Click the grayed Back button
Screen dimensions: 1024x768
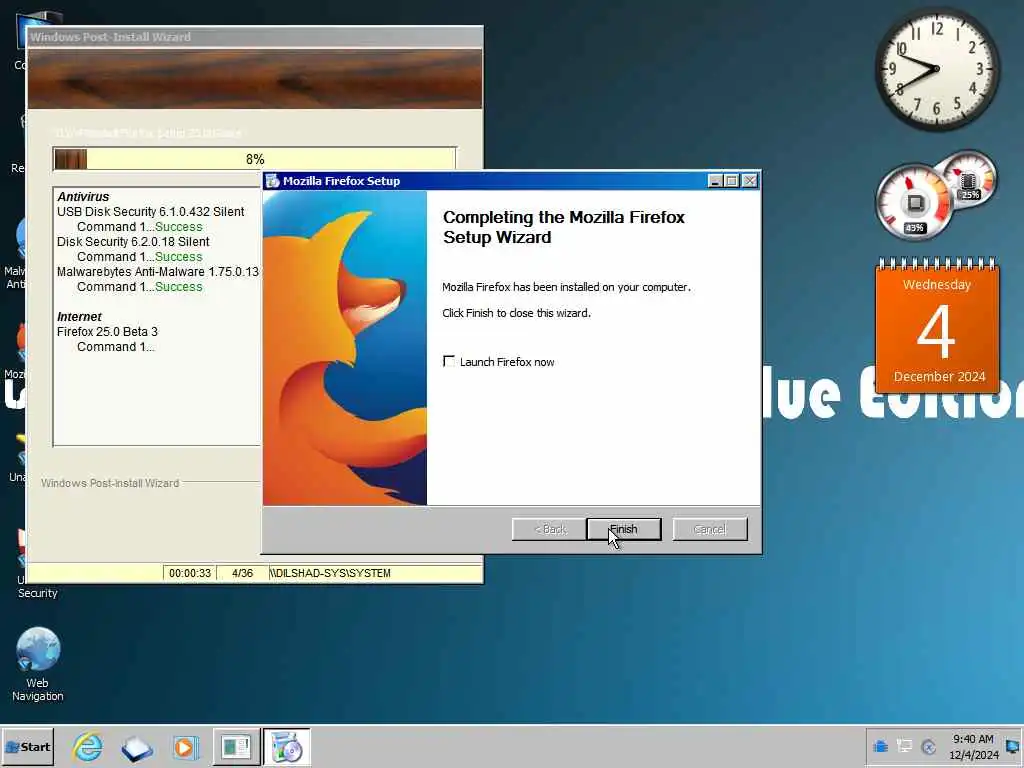point(549,529)
